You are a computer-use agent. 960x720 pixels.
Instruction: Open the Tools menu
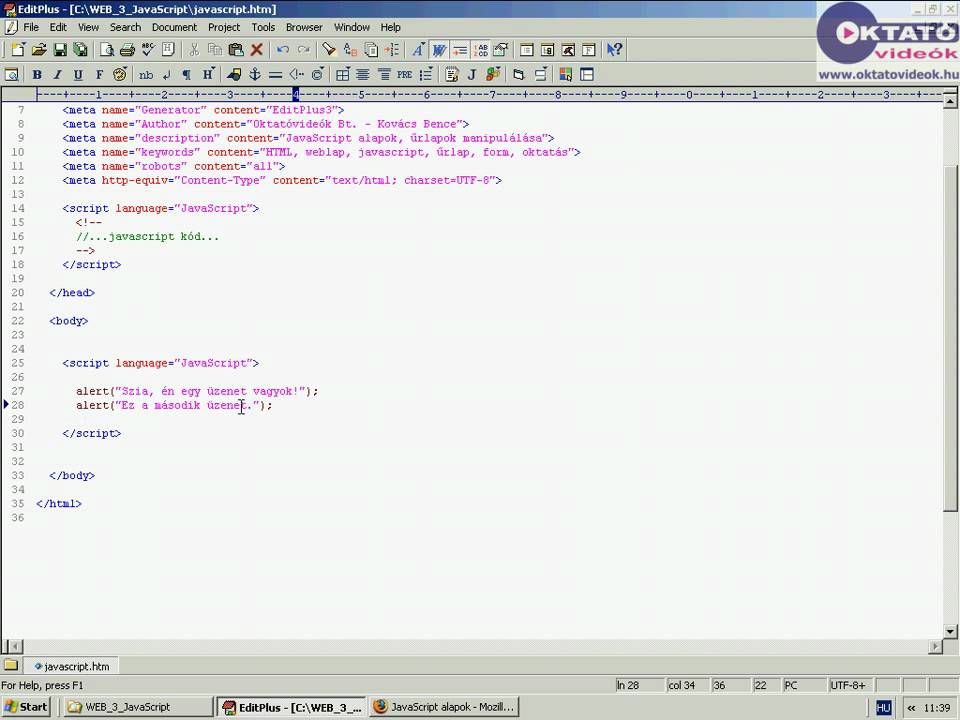click(263, 27)
